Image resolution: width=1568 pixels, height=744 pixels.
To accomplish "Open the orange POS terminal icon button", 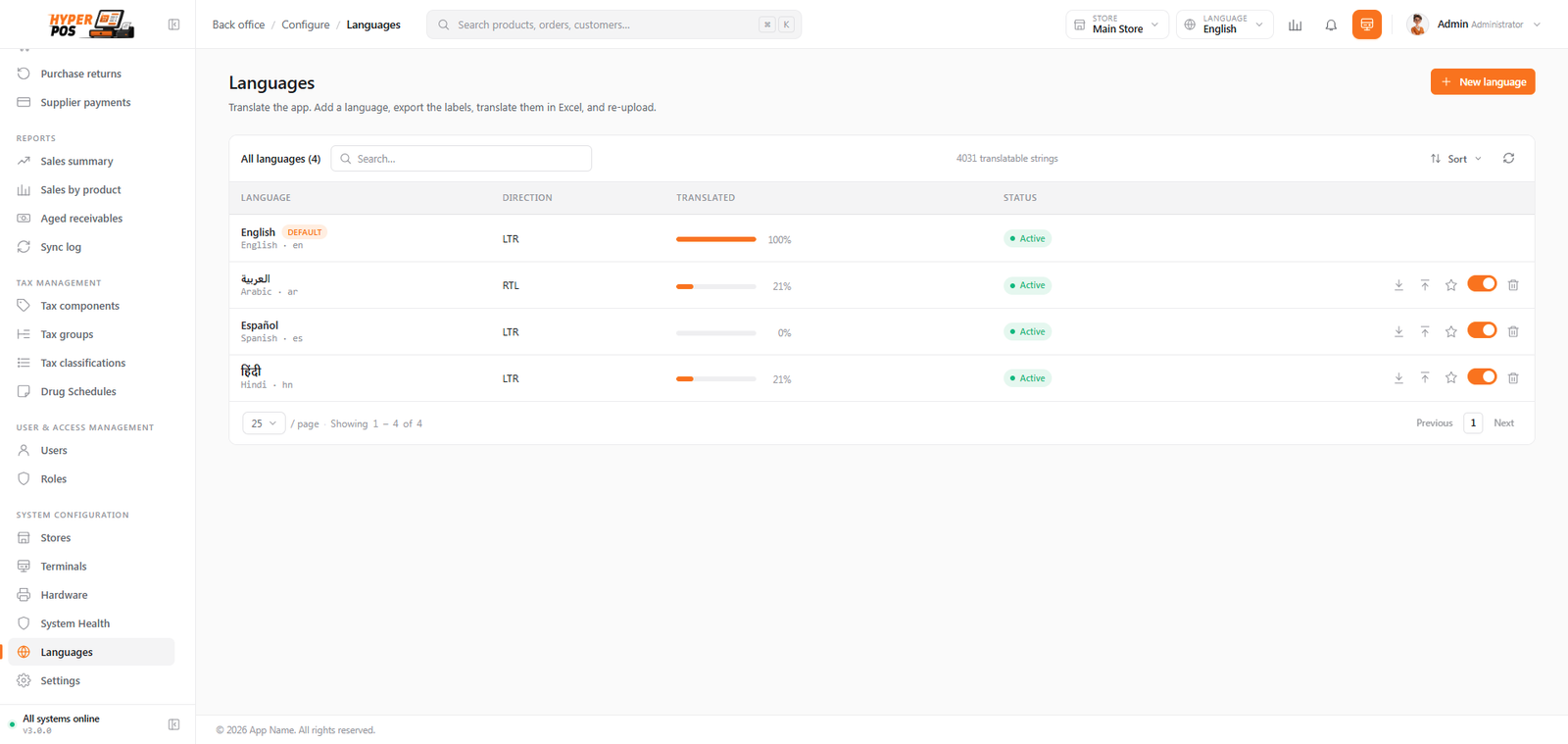I will click(1367, 25).
